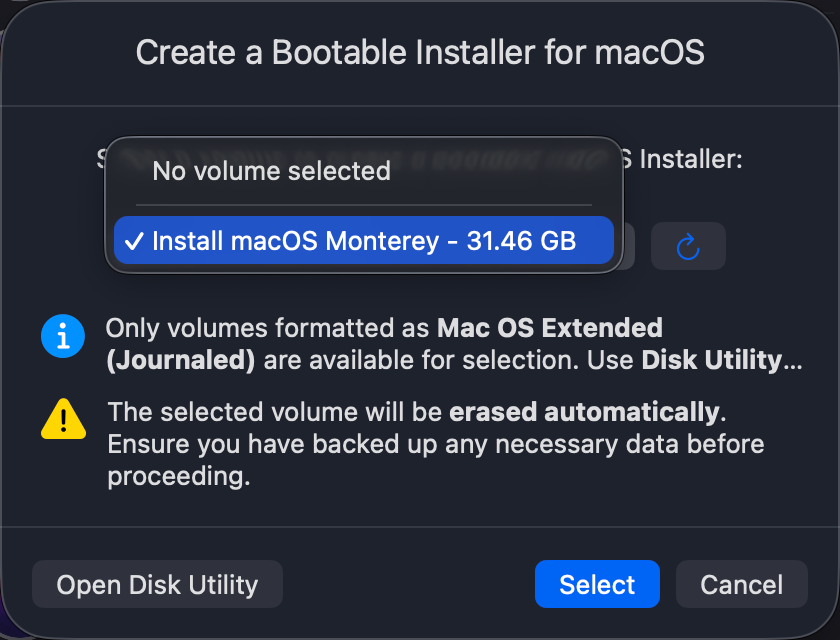
Task: Click the volume dropdown edge behind the menu
Action: click(625, 247)
